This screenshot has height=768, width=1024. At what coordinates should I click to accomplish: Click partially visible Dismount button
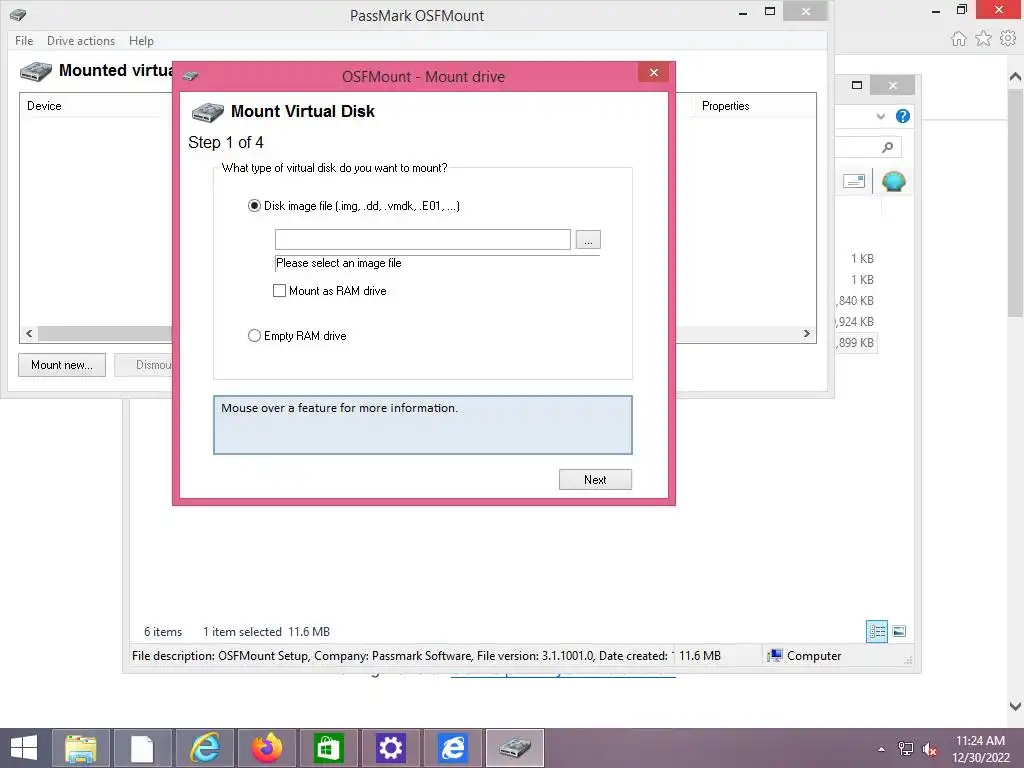pyautogui.click(x=144, y=365)
